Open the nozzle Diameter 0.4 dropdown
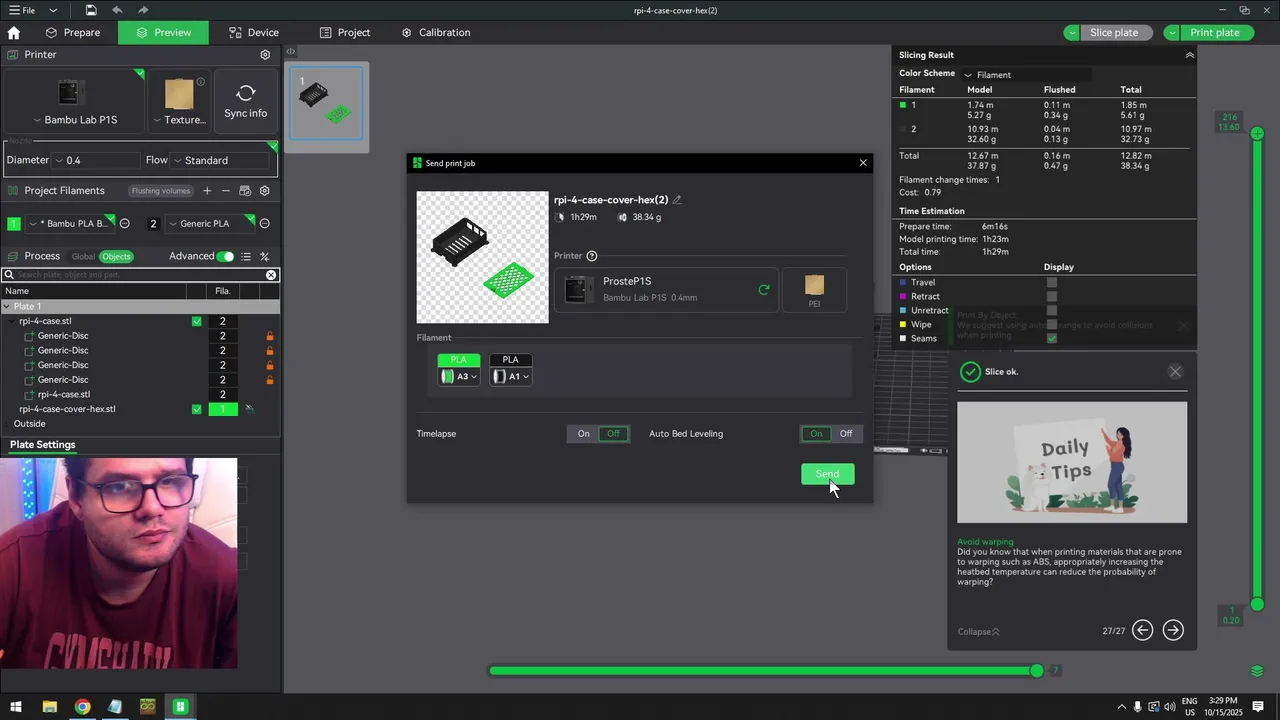The width and height of the screenshot is (1280, 720). pyautogui.click(x=97, y=160)
